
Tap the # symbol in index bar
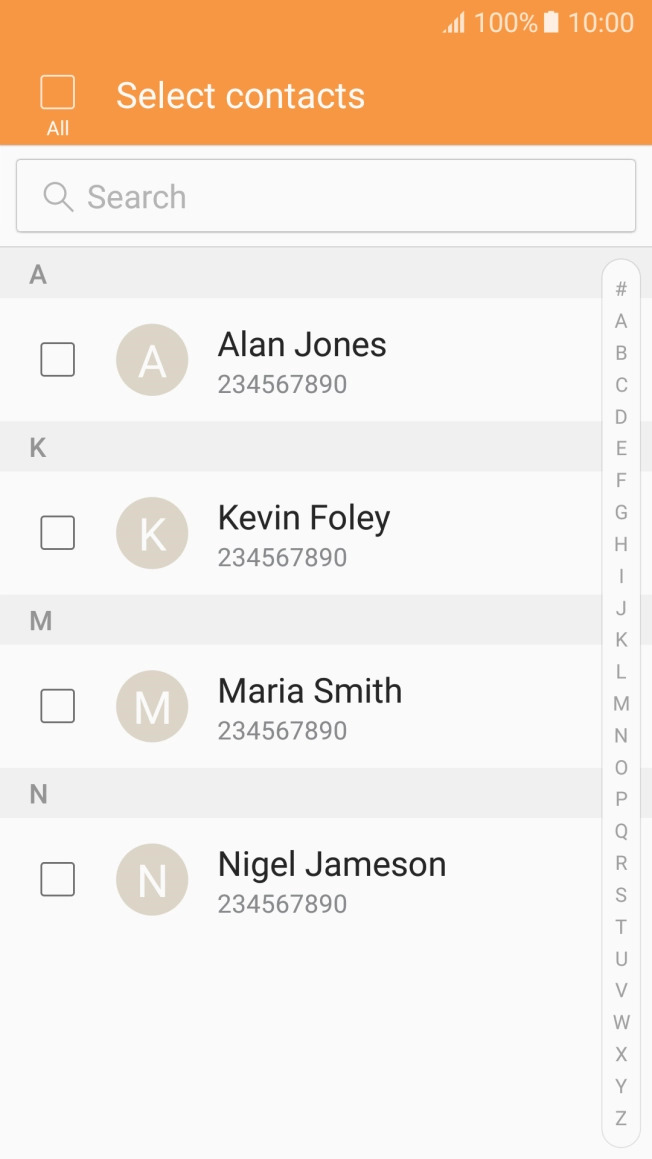621,289
